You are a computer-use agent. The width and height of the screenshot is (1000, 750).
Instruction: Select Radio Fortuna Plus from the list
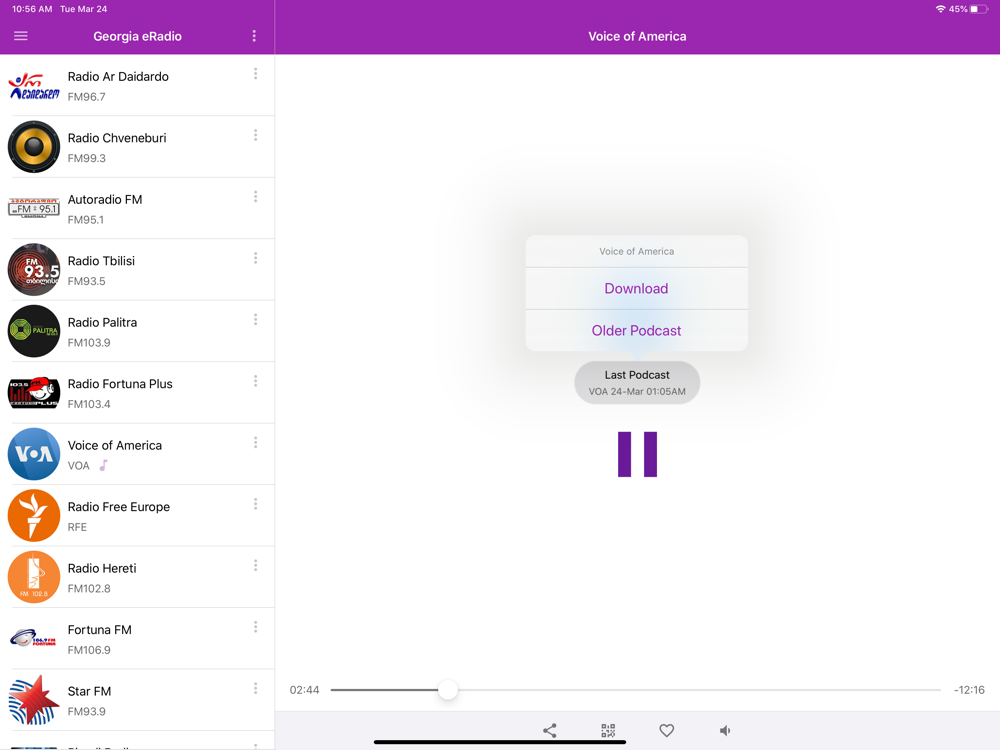click(x=137, y=392)
